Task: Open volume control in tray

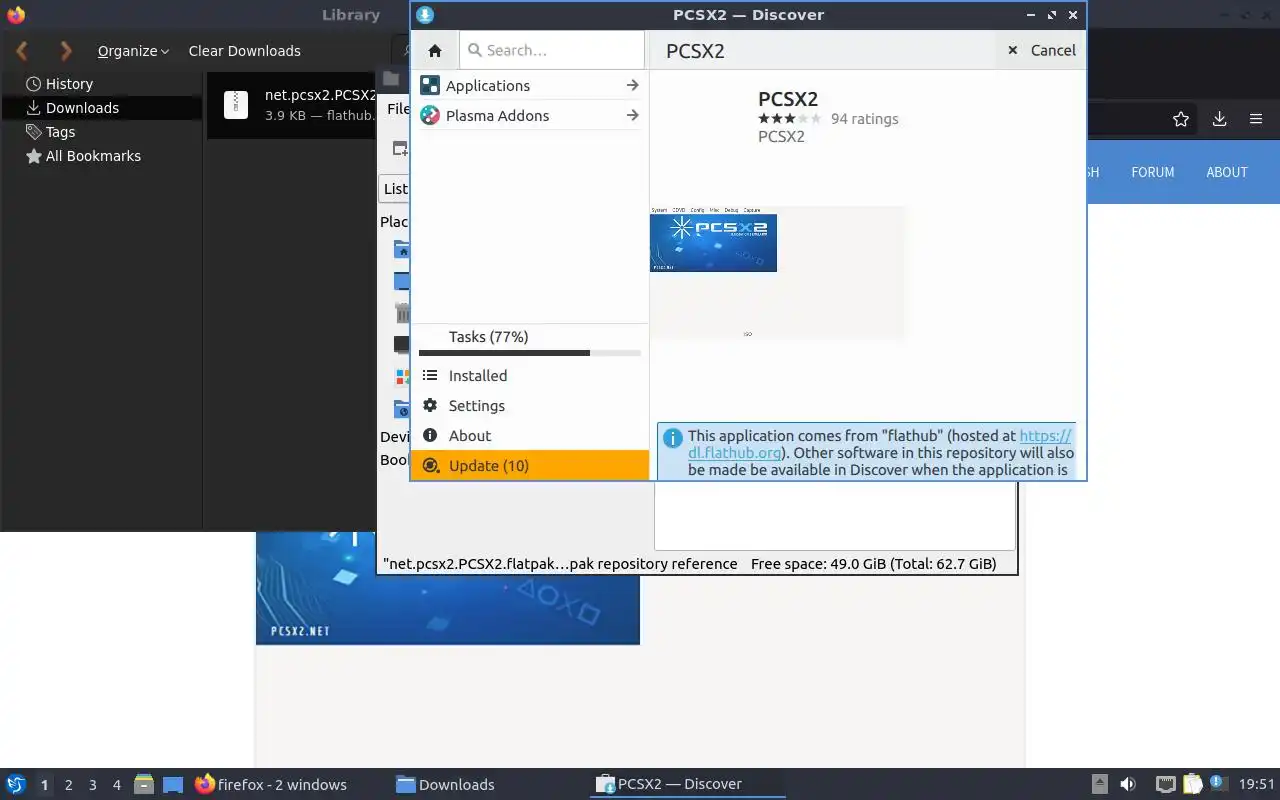Action: [x=1128, y=784]
